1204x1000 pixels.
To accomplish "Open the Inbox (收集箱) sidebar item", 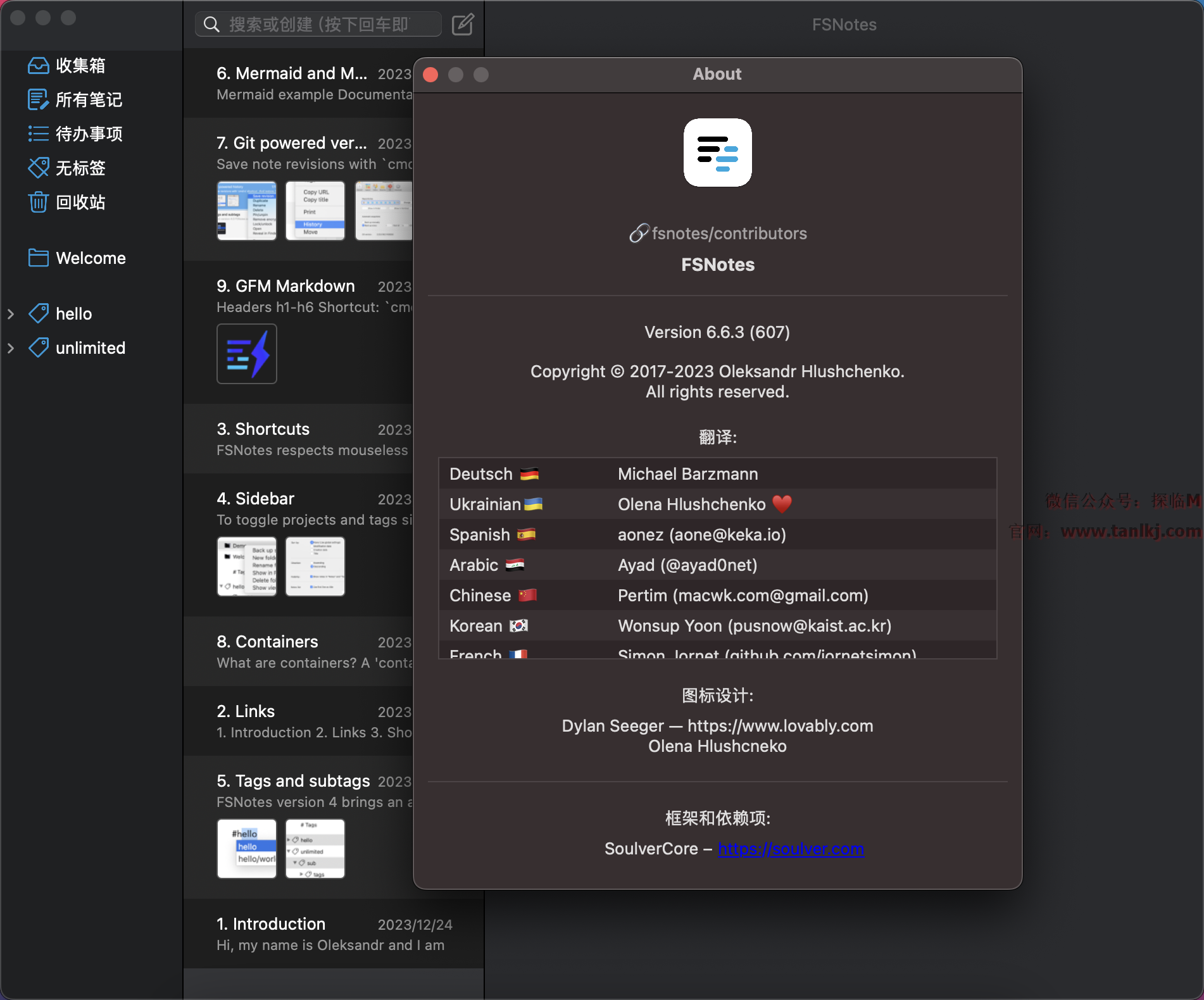I will (66, 66).
